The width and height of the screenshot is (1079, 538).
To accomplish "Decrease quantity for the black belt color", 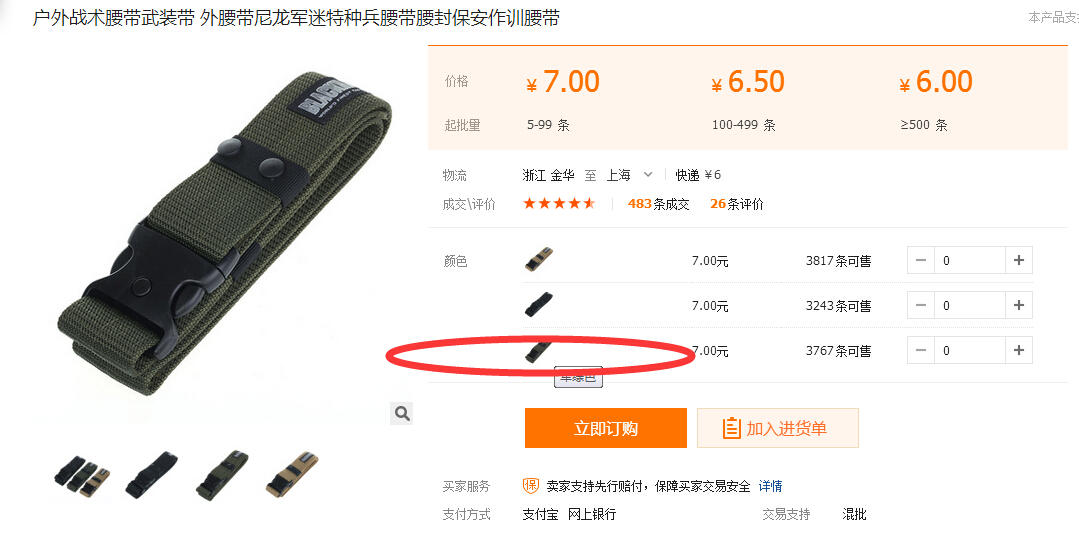I will click(921, 305).
